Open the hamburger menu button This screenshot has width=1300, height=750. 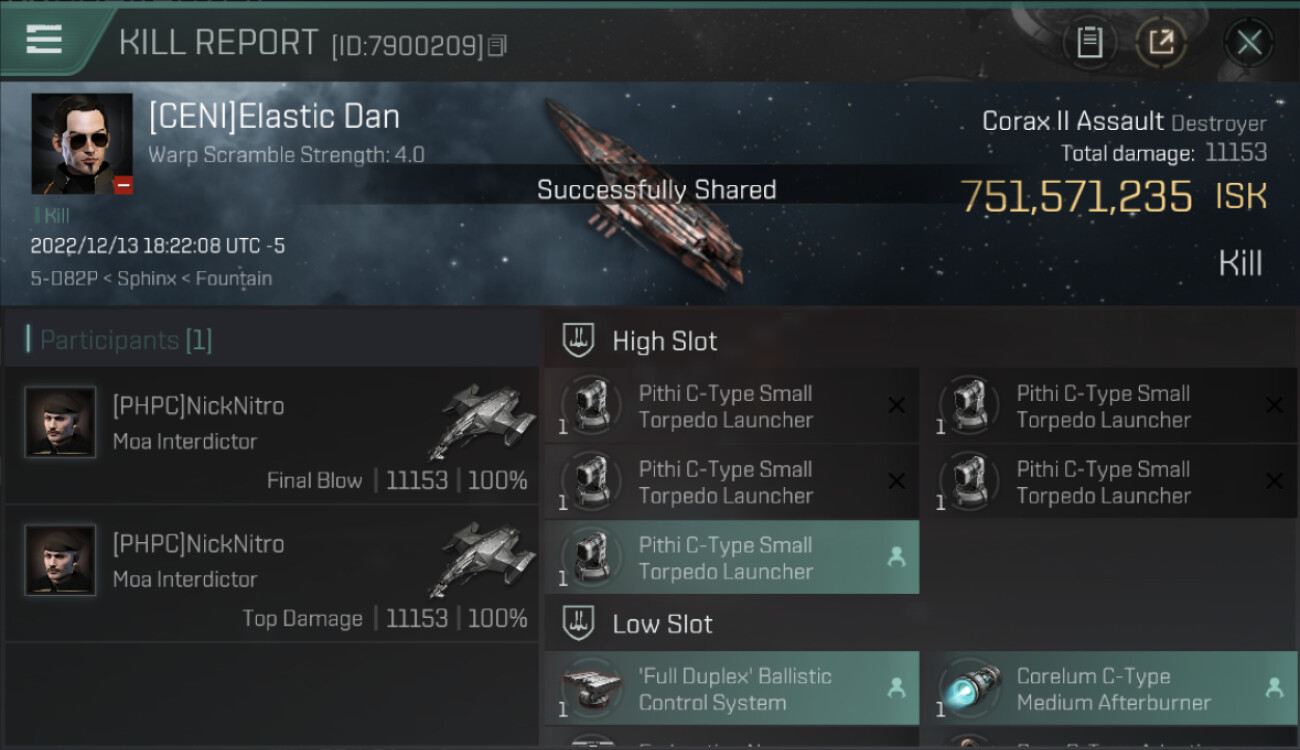click(44, 40)
